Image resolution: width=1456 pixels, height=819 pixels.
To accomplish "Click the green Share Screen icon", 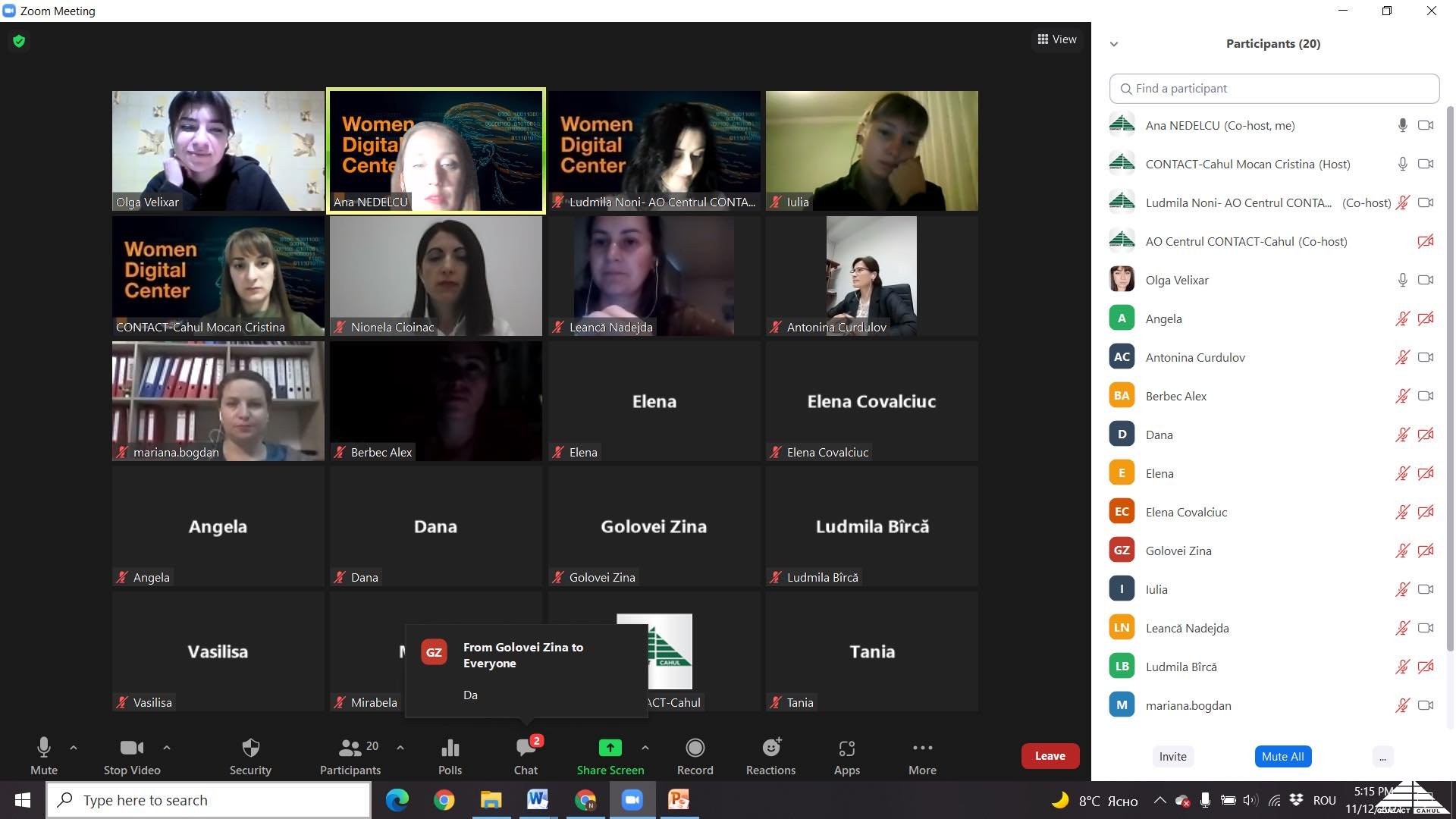I will pyautogui.click(x=610, y=748).
